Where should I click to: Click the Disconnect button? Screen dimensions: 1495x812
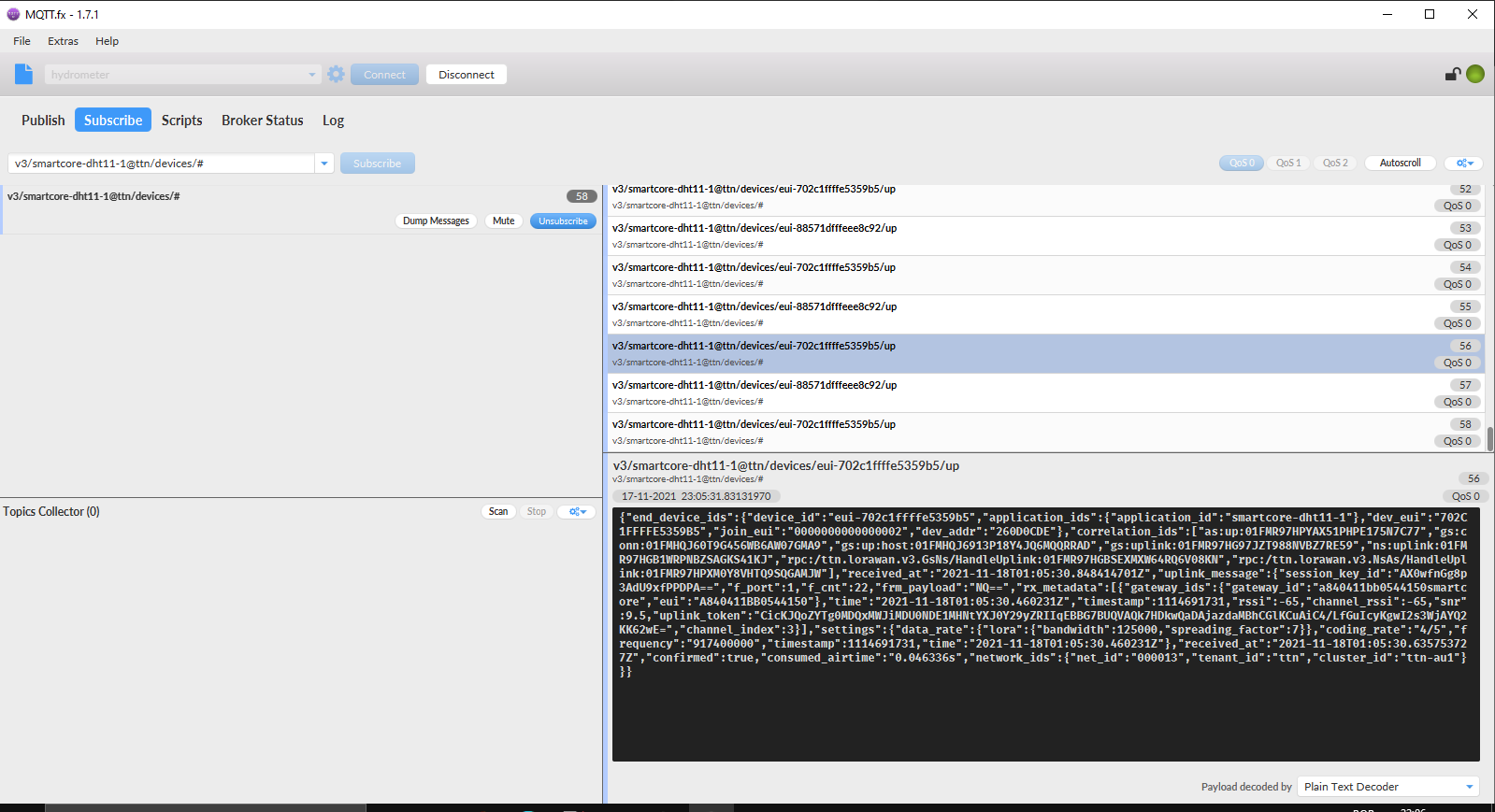click(x=467, y=75)
